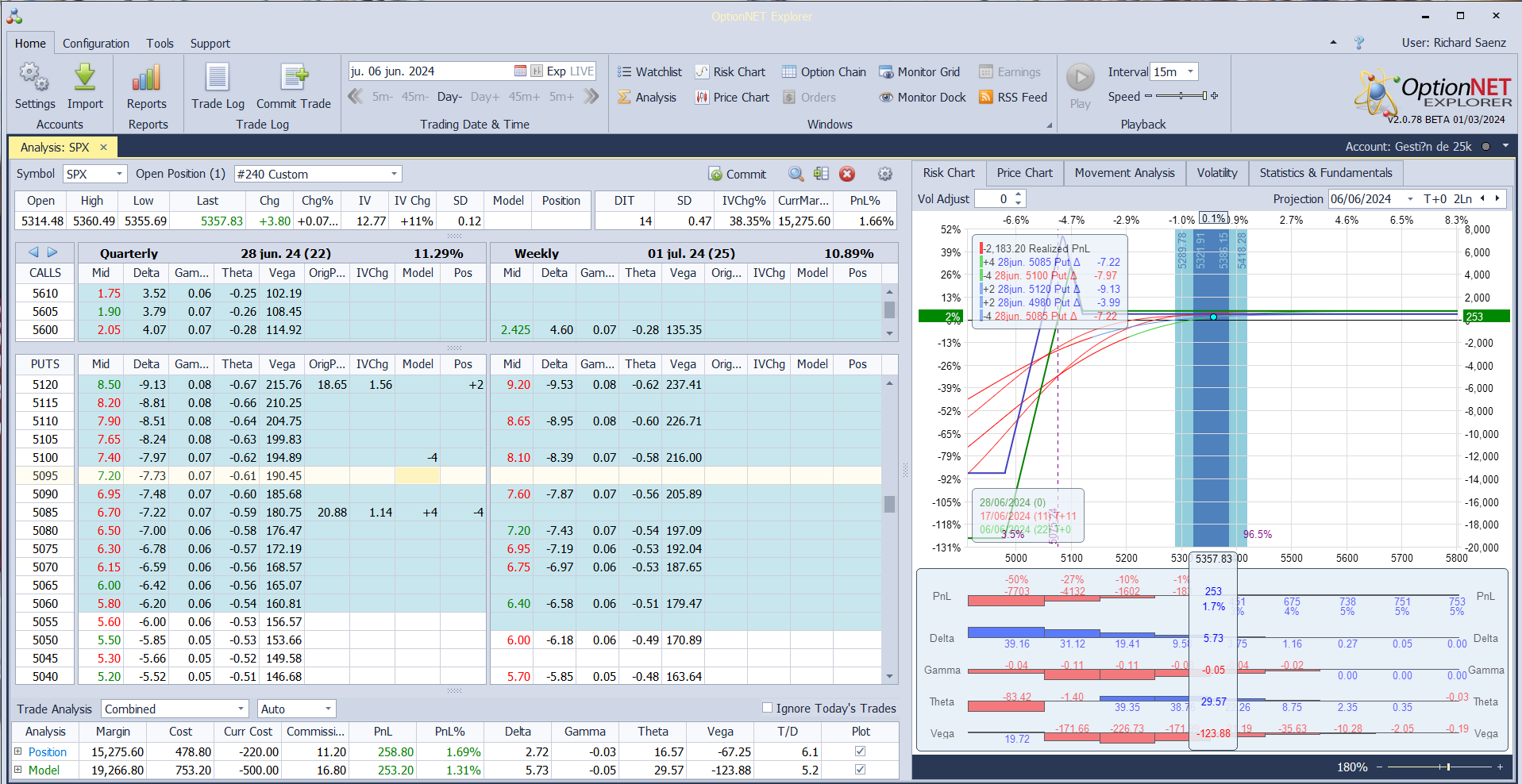Click the Commit Trade ribbon icon
1522x784 pixels.
click(294, 78)
